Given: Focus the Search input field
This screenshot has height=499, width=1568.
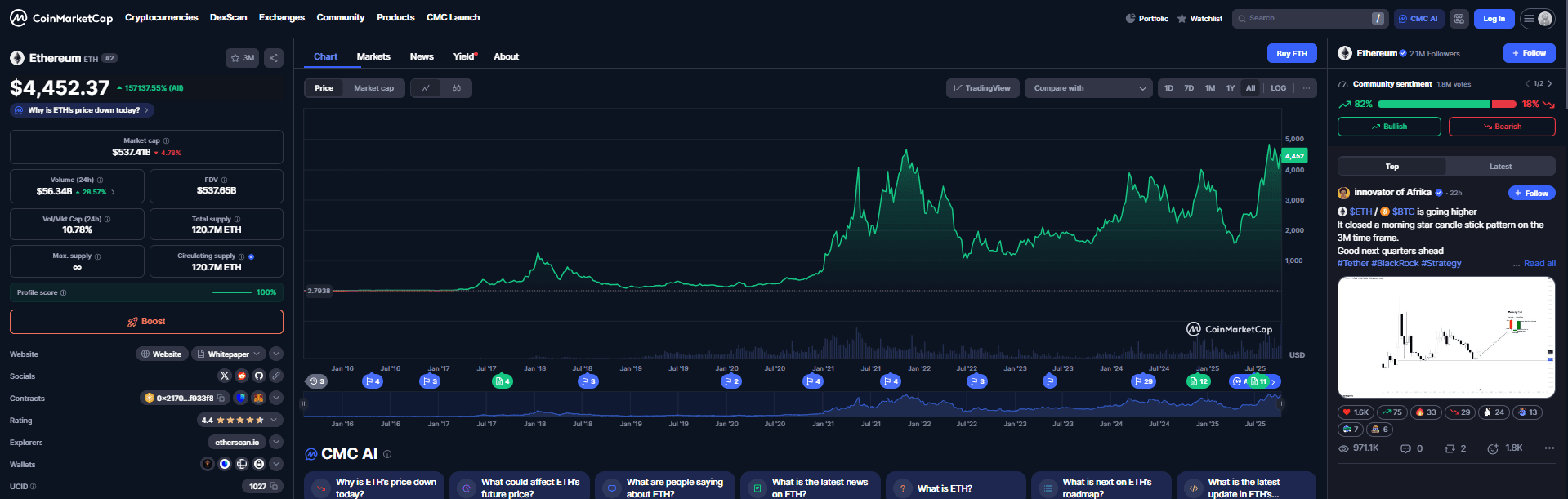Looking at the screenshot, I should pyautogui.click(x=1310, y=18).
